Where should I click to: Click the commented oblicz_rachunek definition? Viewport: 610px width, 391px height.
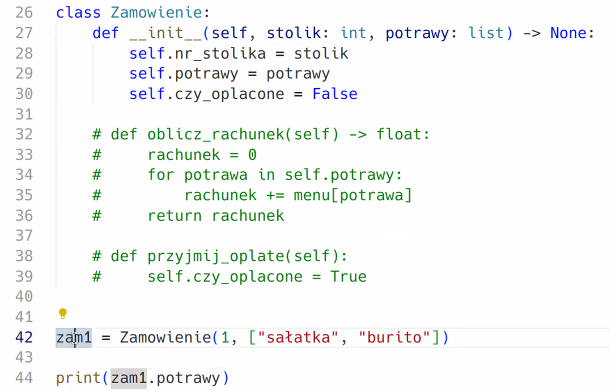pos(261,134)
